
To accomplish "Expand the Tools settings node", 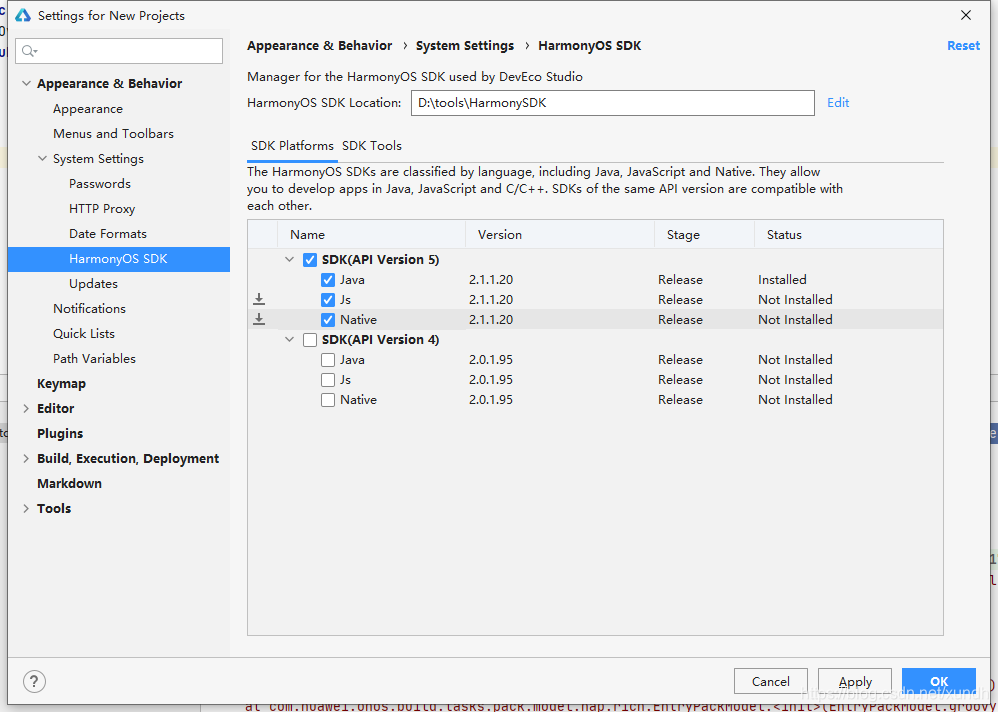I will point(26,508).
